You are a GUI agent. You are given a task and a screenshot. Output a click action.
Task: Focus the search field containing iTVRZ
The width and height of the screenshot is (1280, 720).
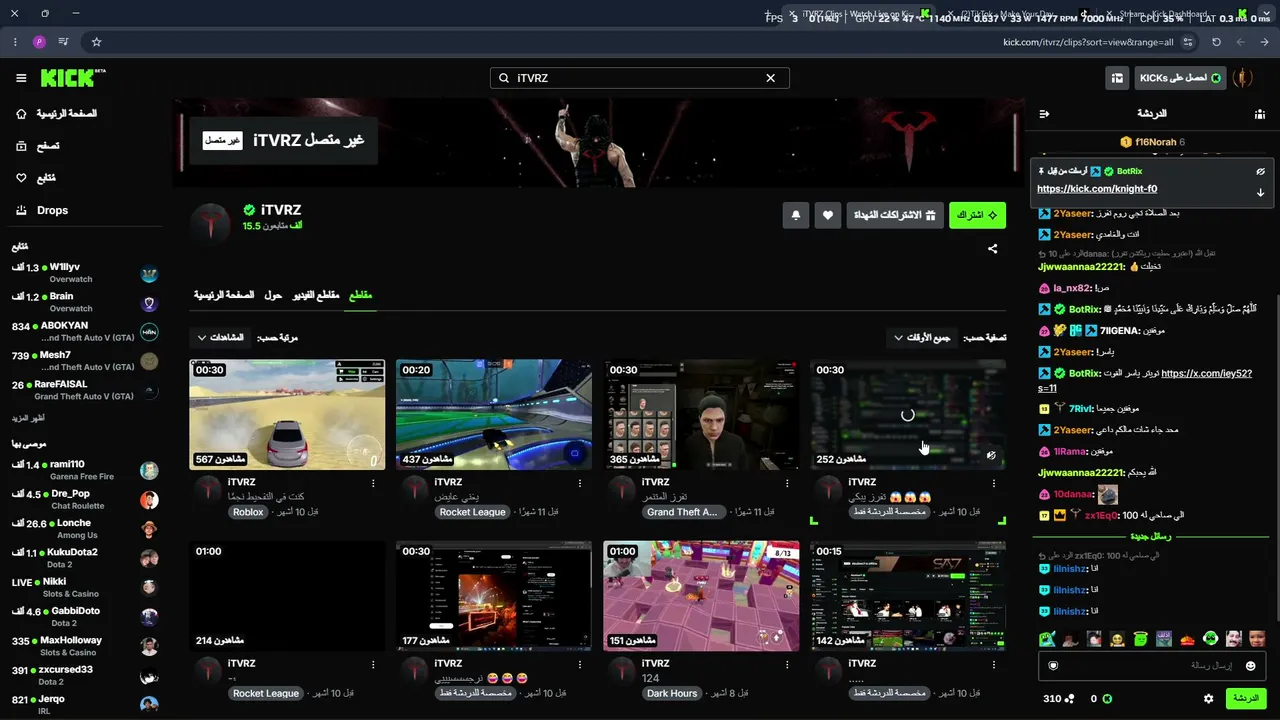tap(639, 78)
